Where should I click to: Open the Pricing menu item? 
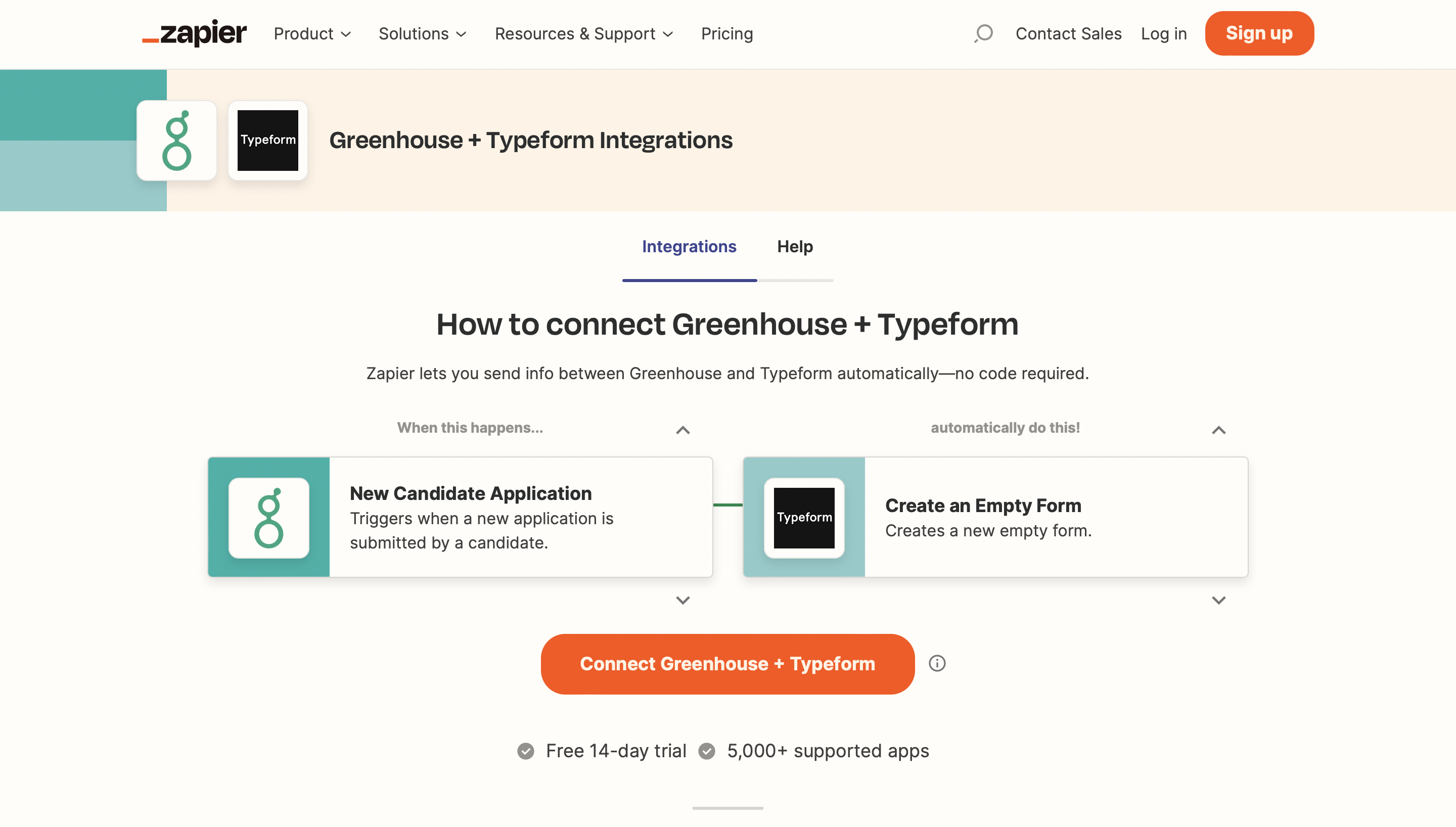point(726,34)
